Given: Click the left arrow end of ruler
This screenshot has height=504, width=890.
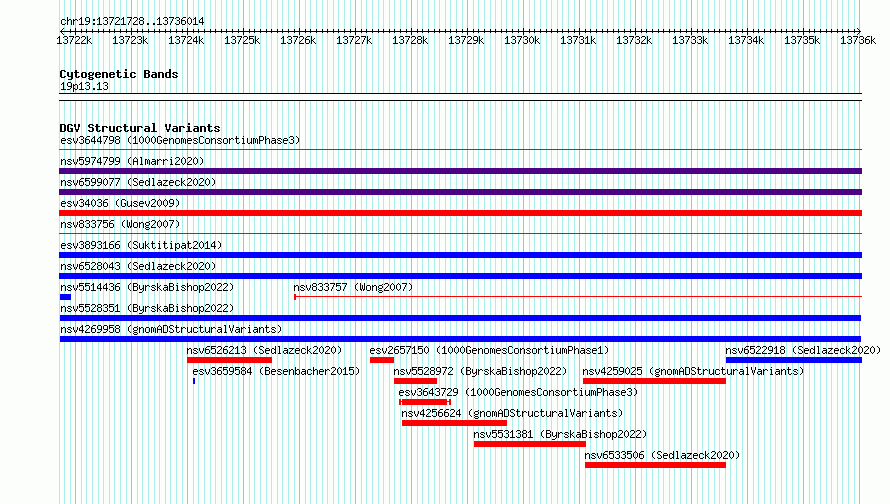Looking at the screenshot, I should pyautogui.click(x=62, y=31).
